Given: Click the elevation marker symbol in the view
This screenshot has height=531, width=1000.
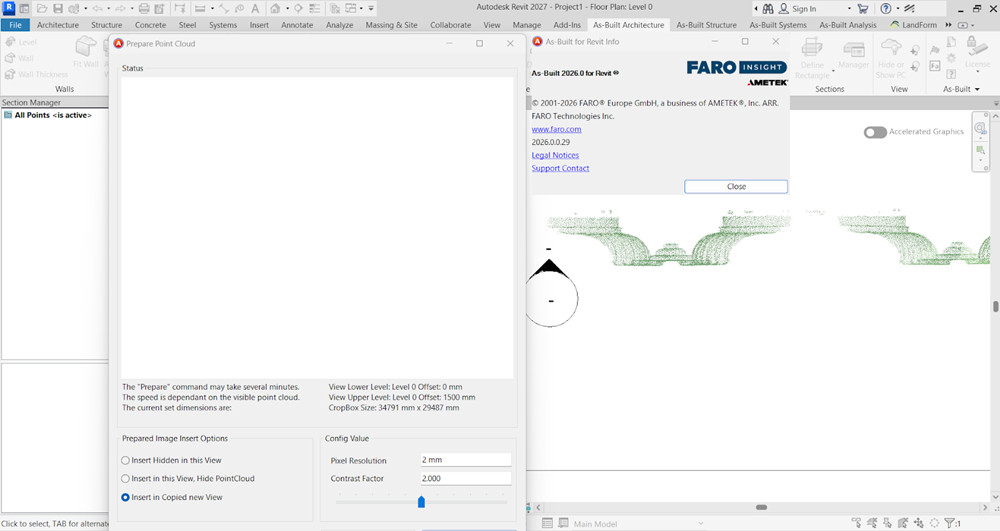Looking at the screenshot, I should click(550, 293).
